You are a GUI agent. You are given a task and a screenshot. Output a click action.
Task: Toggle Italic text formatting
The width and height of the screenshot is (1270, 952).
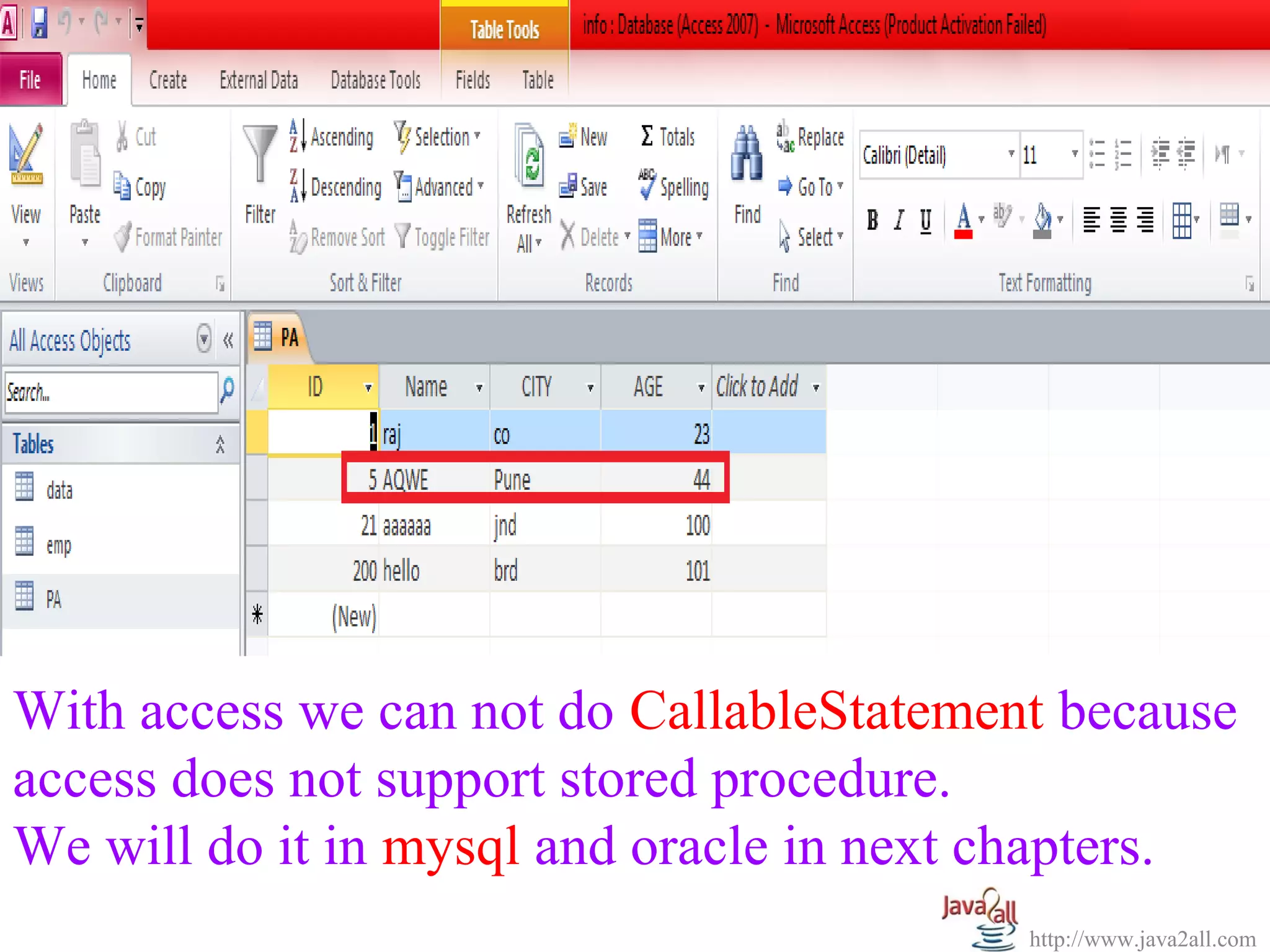tap(899, 220)
